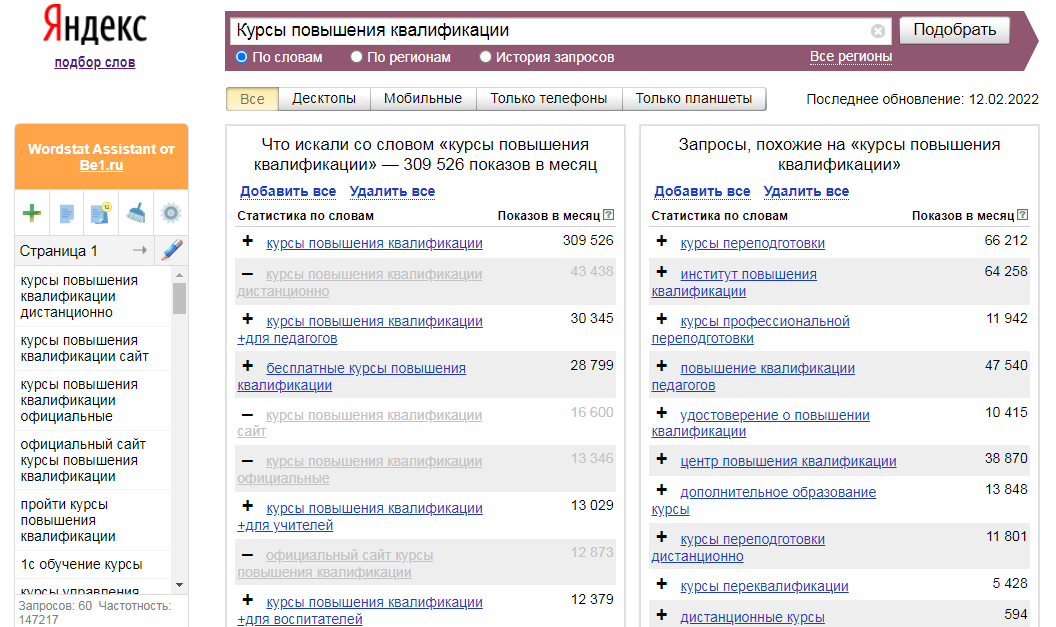The image size is (1056, 627).
Task: Add '+для педагогов' phrase with its plus icon
Action: coord(248,319)
